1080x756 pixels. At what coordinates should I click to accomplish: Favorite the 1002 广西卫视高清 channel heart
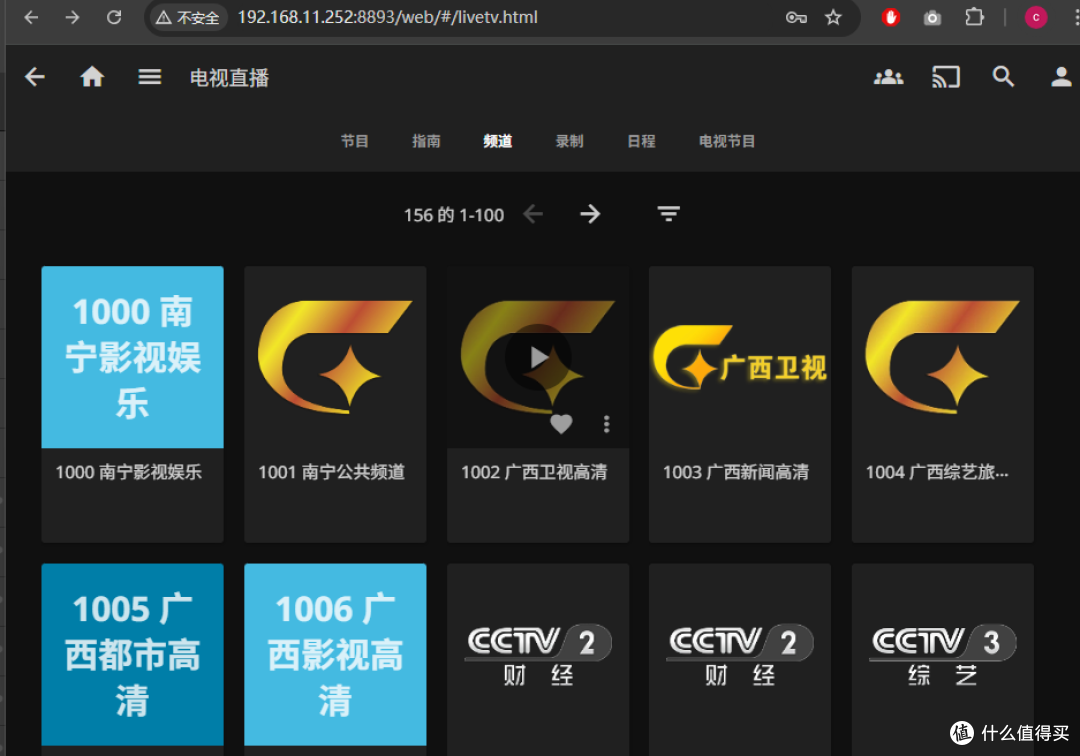561,424
